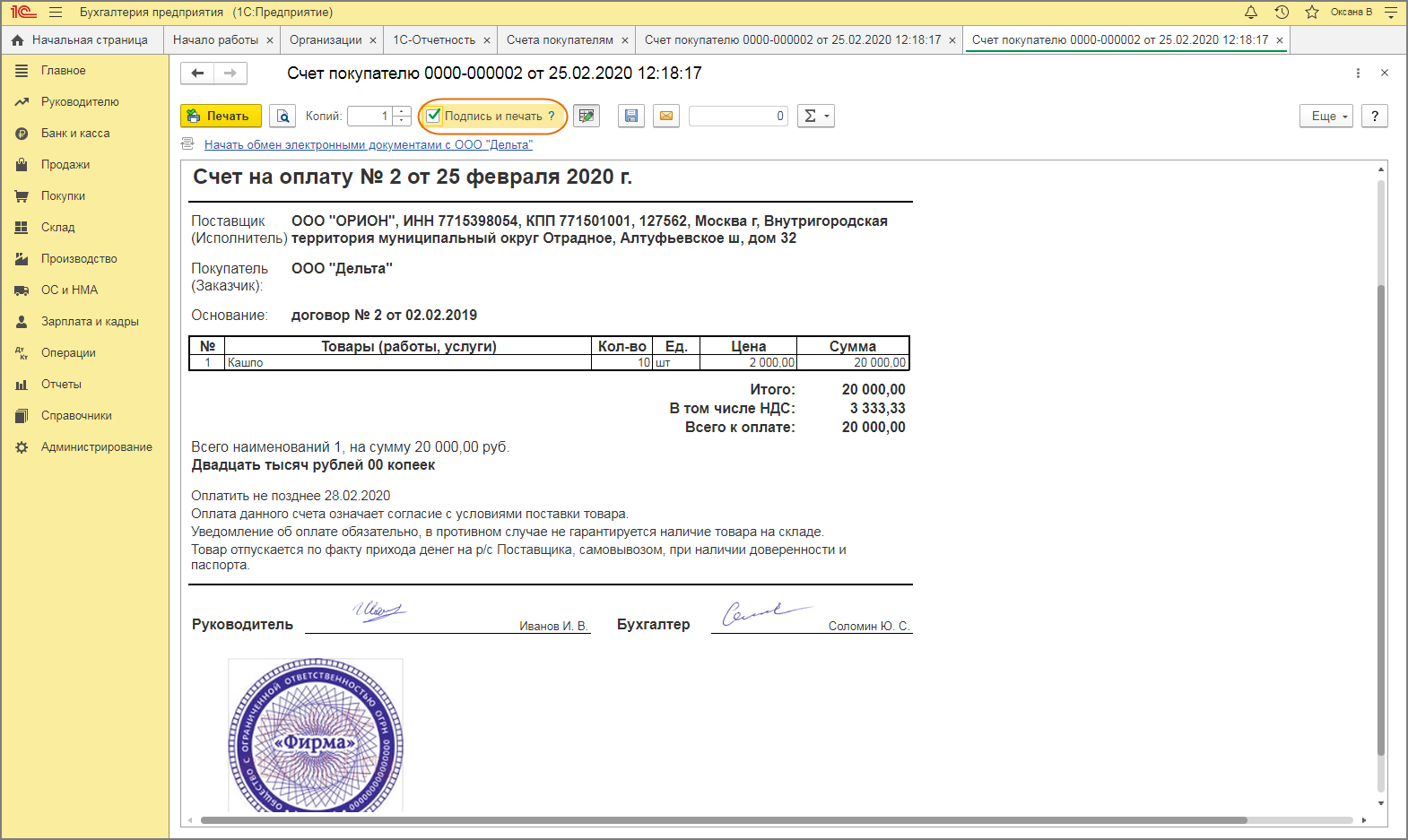Click the 2 000,00 price cell
The image size is (1408, 840).
tap(748, 362)
